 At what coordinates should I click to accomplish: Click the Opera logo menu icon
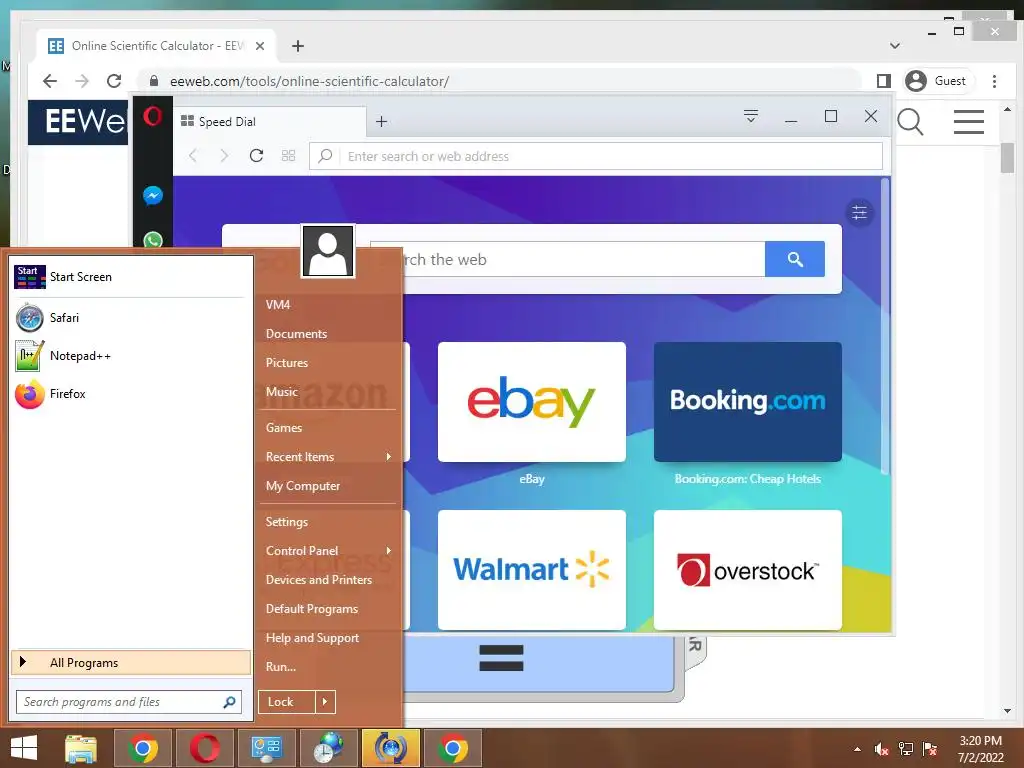point(153,117)
